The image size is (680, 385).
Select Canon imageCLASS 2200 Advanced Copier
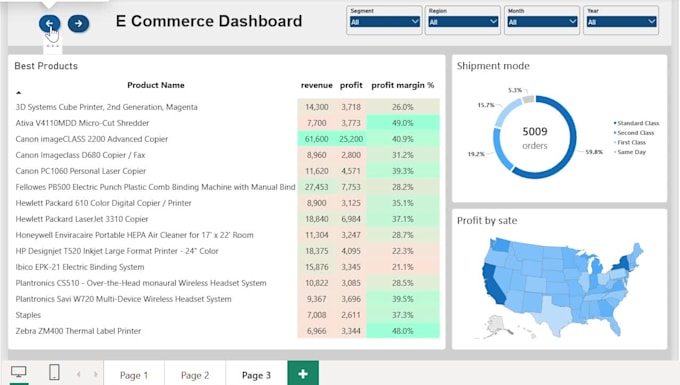coord(228,139)
